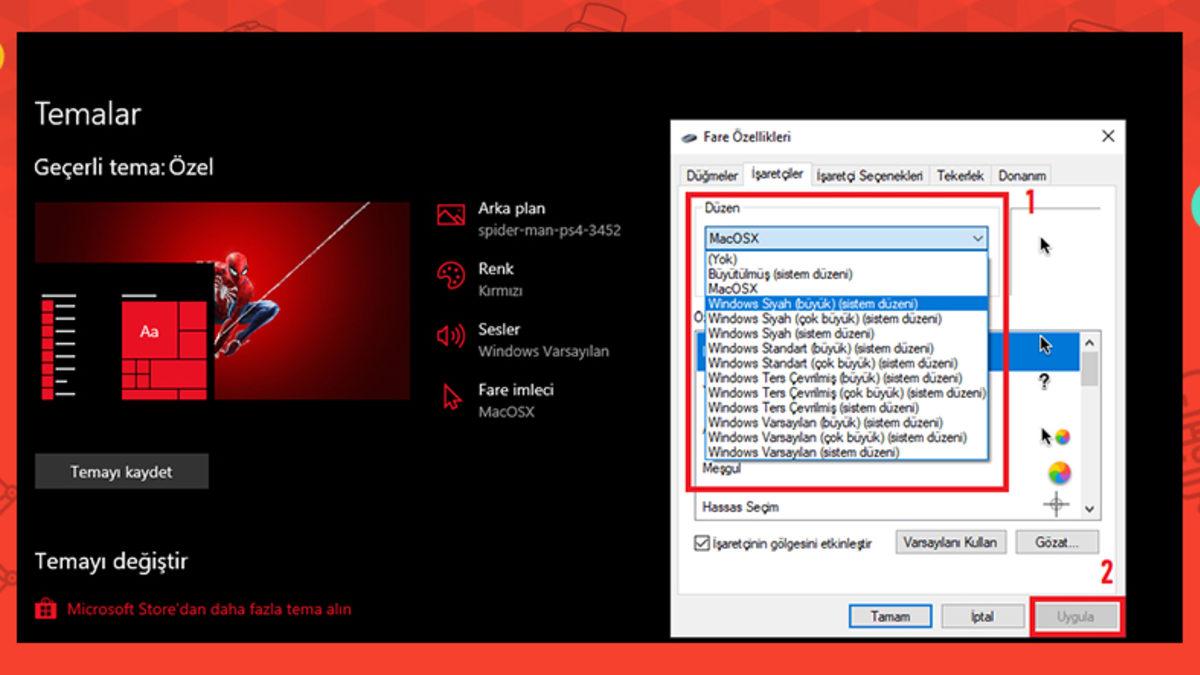Click the Arka plan (background) icon
This screenshot has height=675, width=1200.
pyautogui.click(x=453, y=213)
